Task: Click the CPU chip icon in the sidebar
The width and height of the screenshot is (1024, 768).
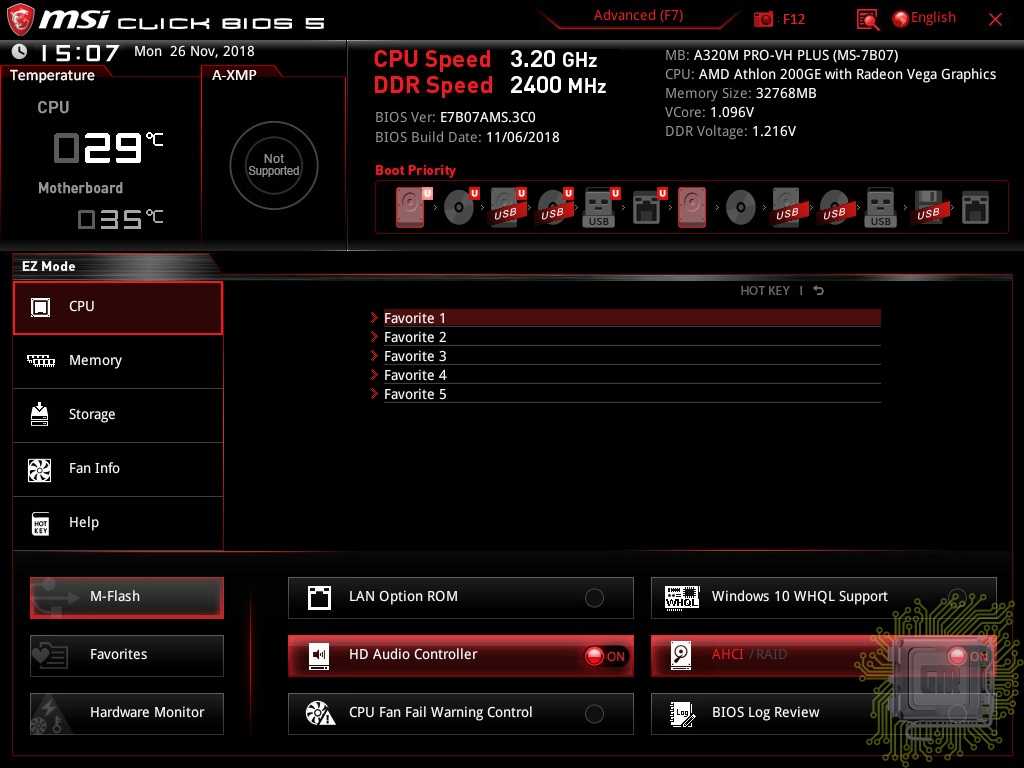Action: (x=40, y=307)
